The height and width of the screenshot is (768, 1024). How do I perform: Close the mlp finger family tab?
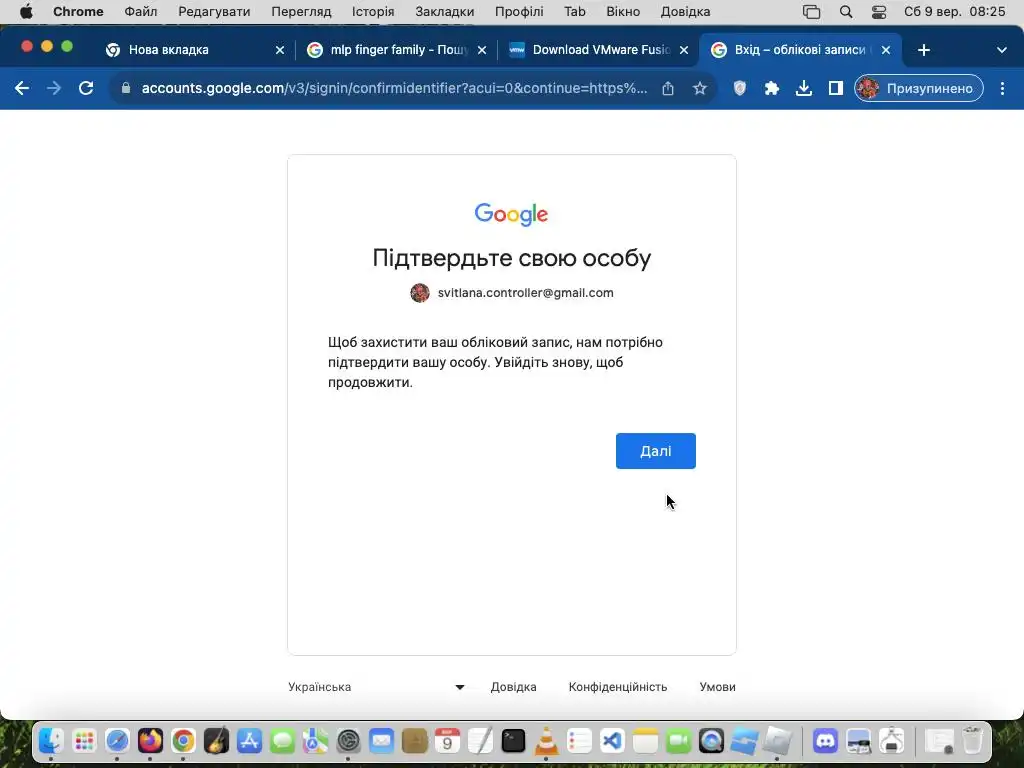482,50
